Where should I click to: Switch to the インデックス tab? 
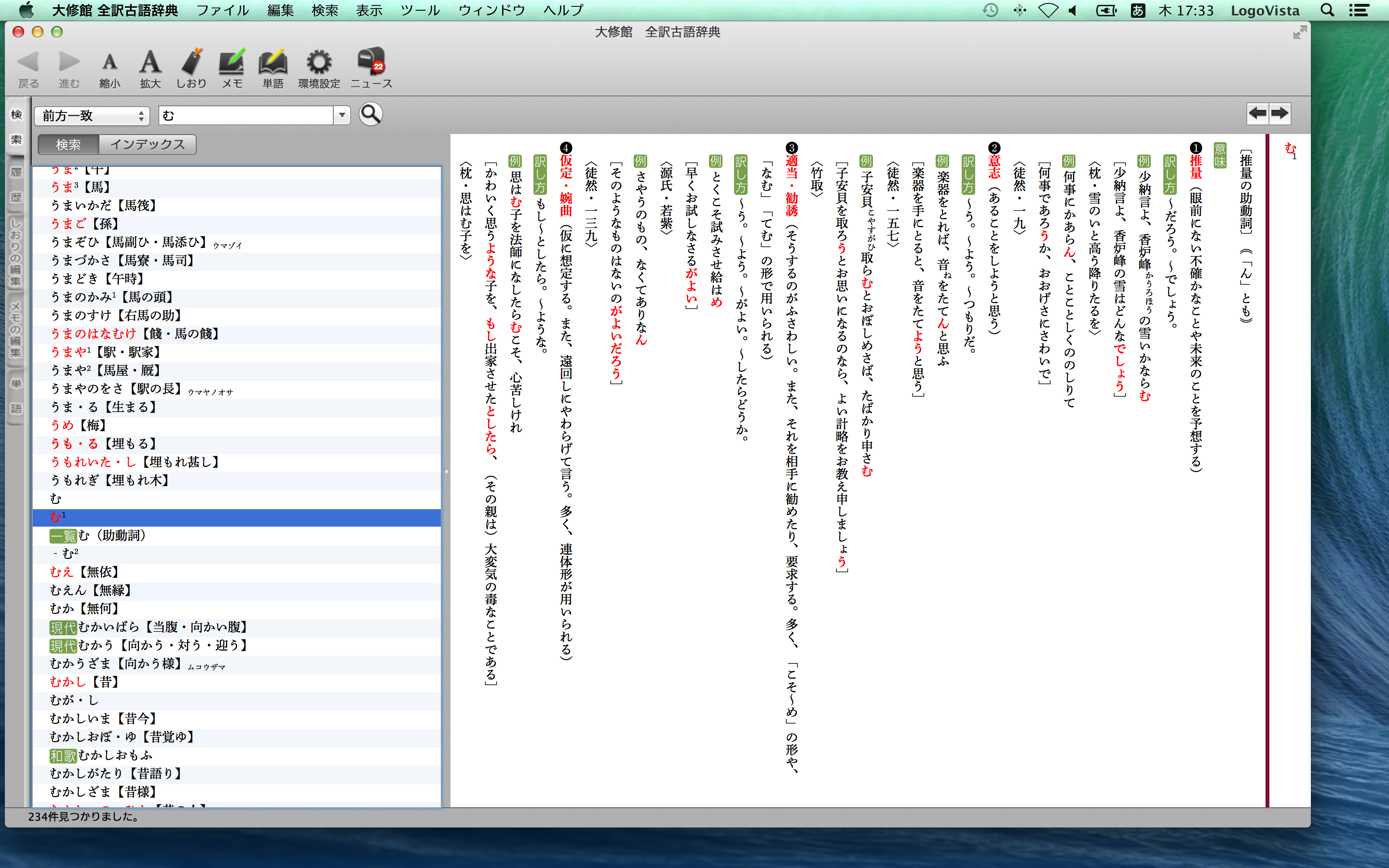click(148, 145)
